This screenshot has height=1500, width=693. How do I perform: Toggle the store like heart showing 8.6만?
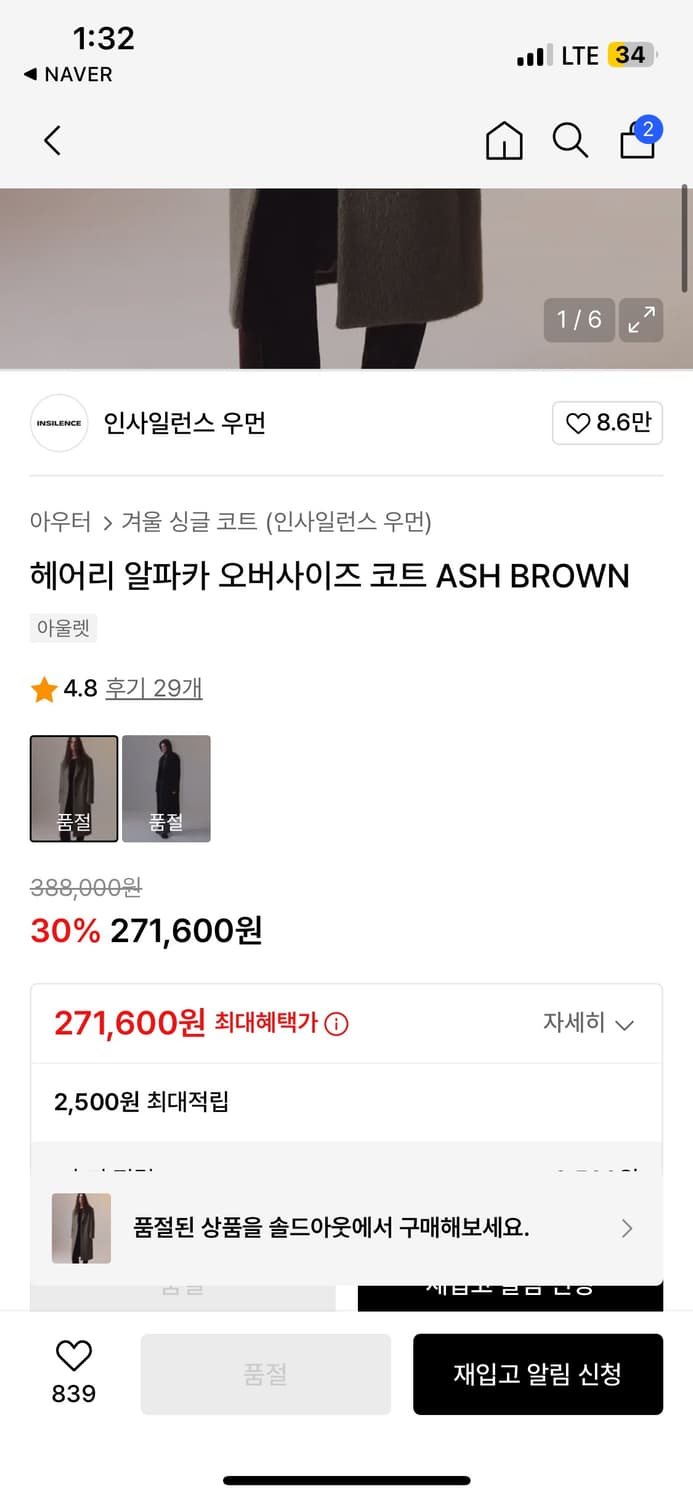tap(607, 423)
